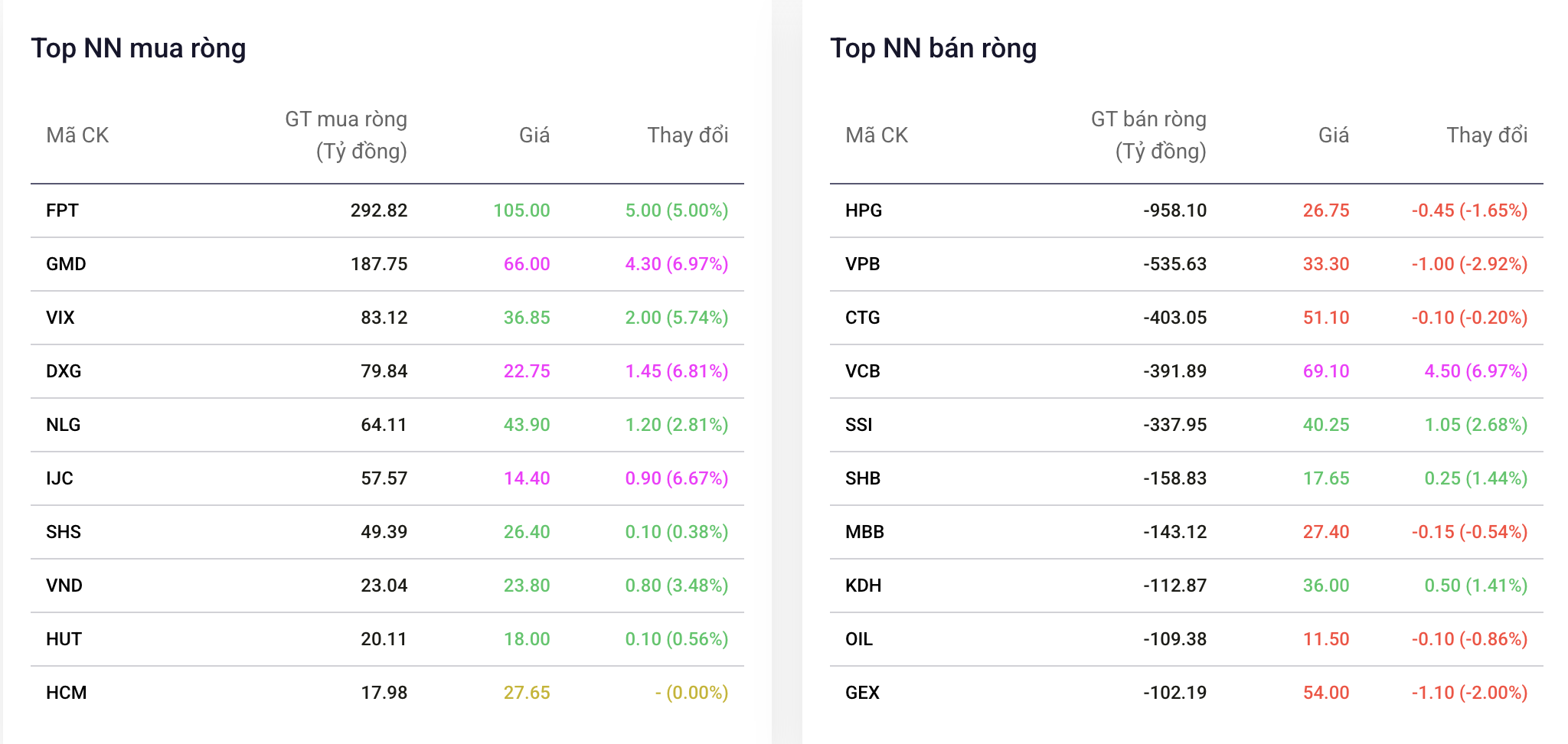1568x744 pixels.
Task: Click VCB change 4.50 (6.97%)
Action: [x=1476, y=371]
